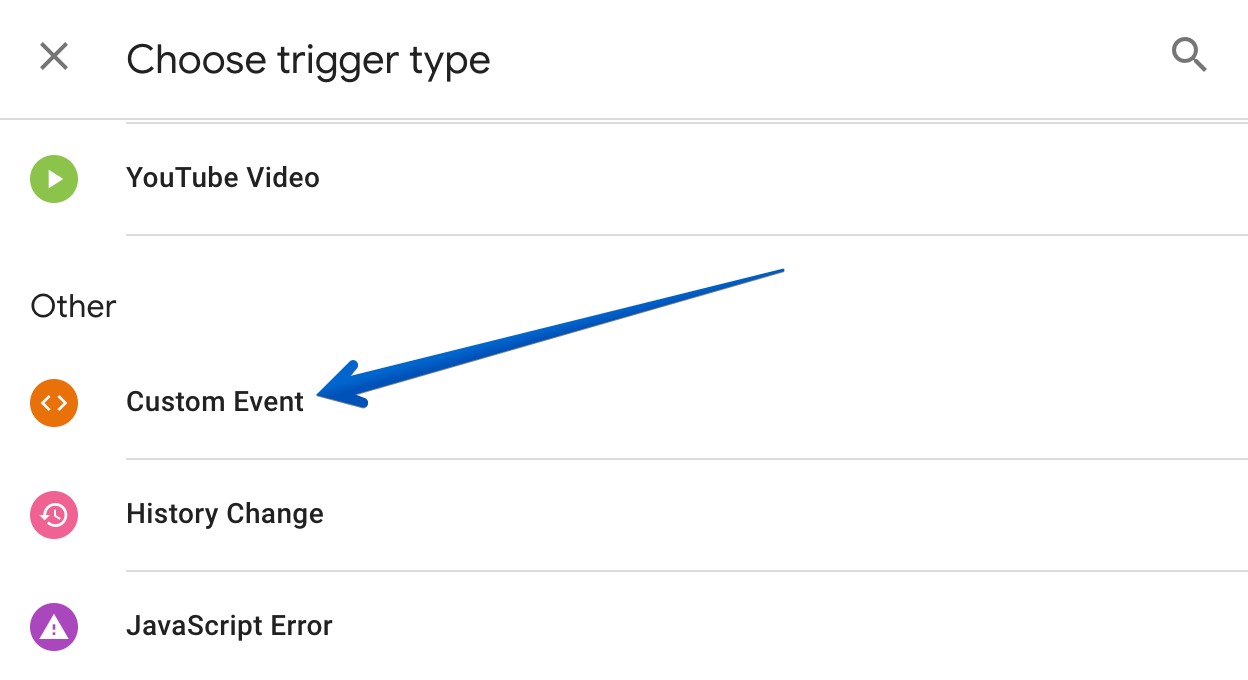
Task: Click the divider line below YouTube Video
Action: pyautogui.click(x=687, y=235)
